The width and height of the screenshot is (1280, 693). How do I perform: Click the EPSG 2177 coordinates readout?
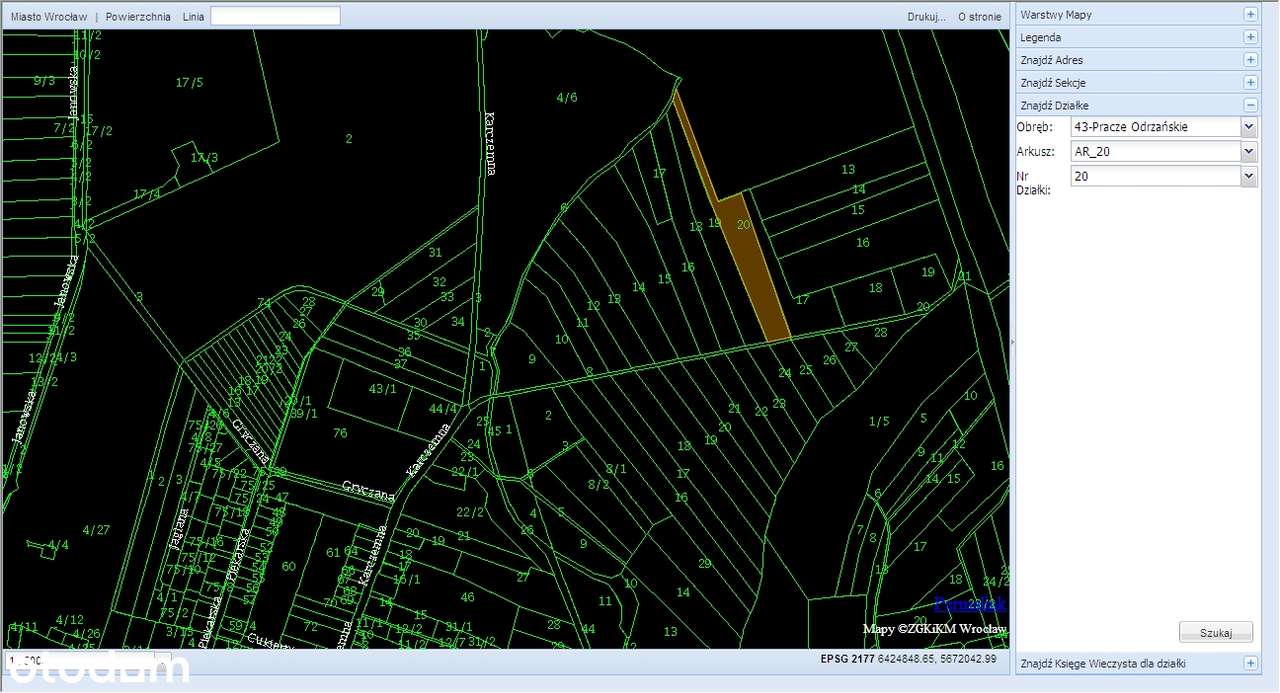click(x=908, y=659)
